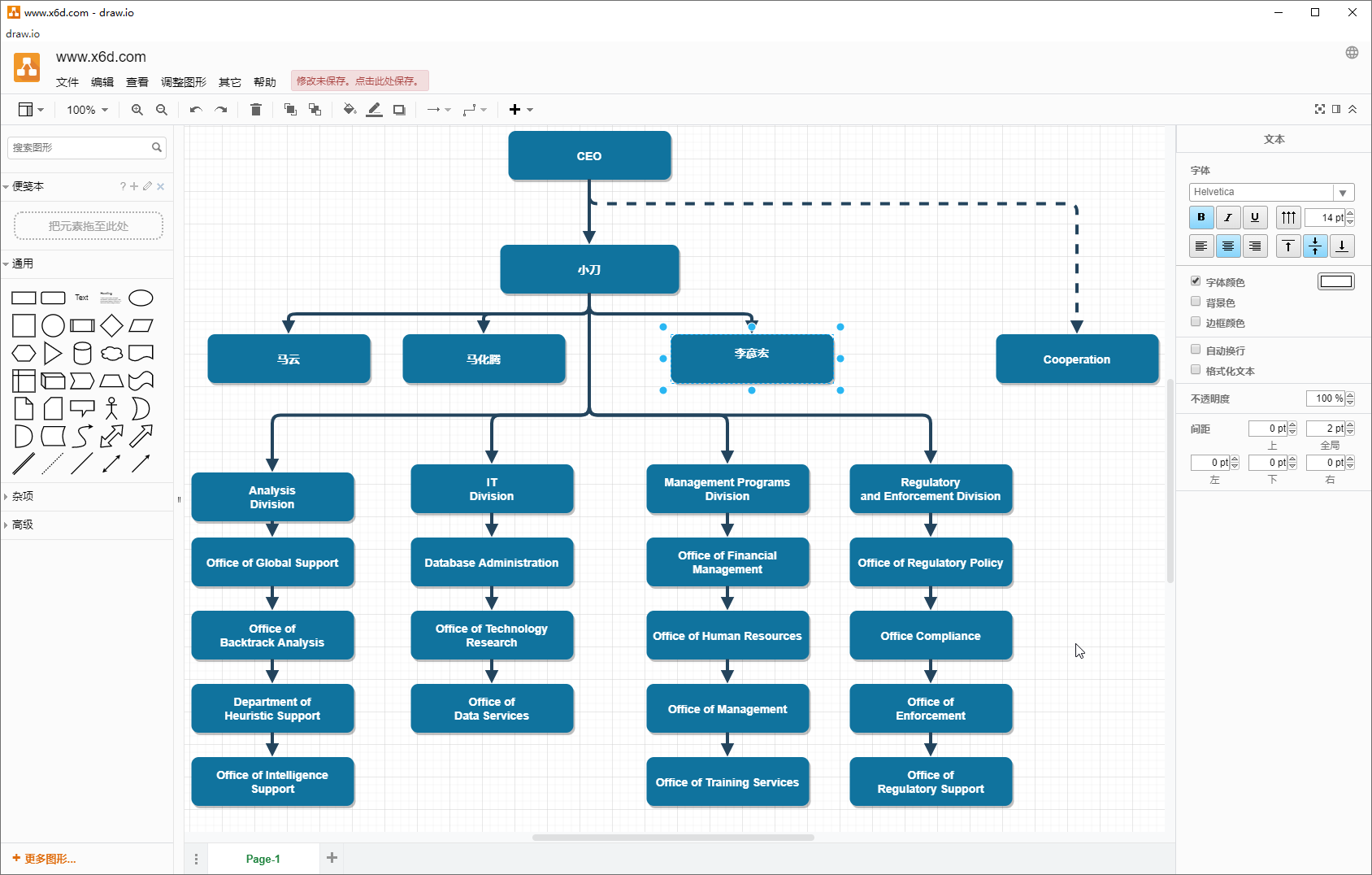
Task: Open the 100% zoom level dropdown
Action: coord(87,110)
